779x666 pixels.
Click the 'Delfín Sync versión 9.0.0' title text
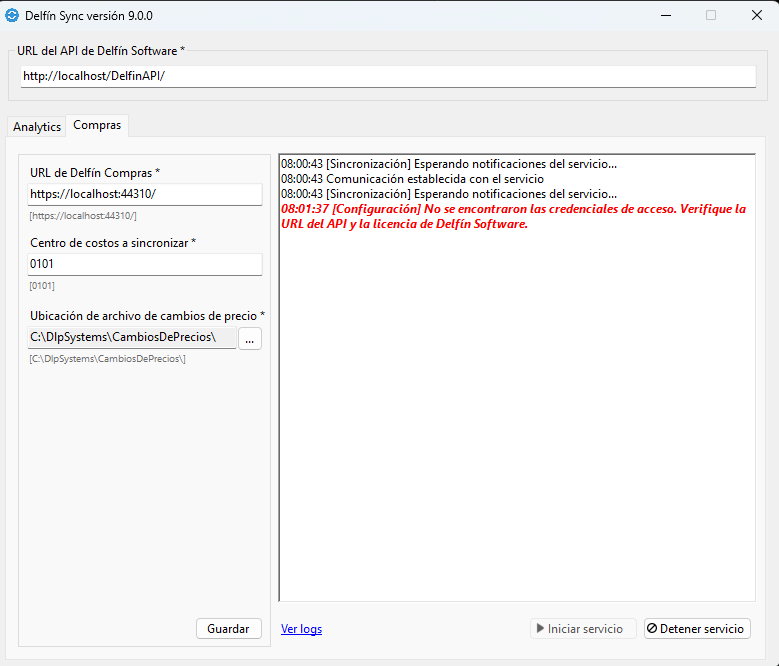[89, 16]
